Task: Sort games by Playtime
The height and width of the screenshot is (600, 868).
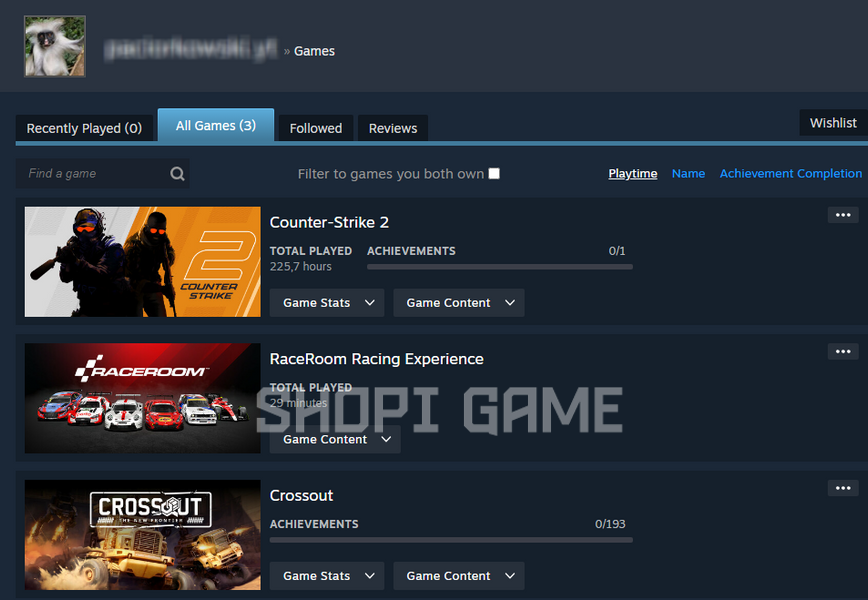Action: point(633,174)
